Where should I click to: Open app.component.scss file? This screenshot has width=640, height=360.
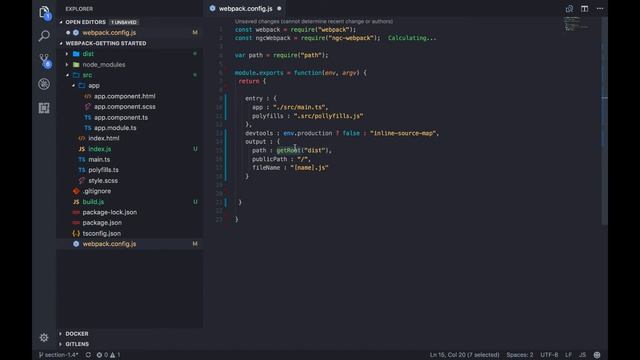coord(124,107)
